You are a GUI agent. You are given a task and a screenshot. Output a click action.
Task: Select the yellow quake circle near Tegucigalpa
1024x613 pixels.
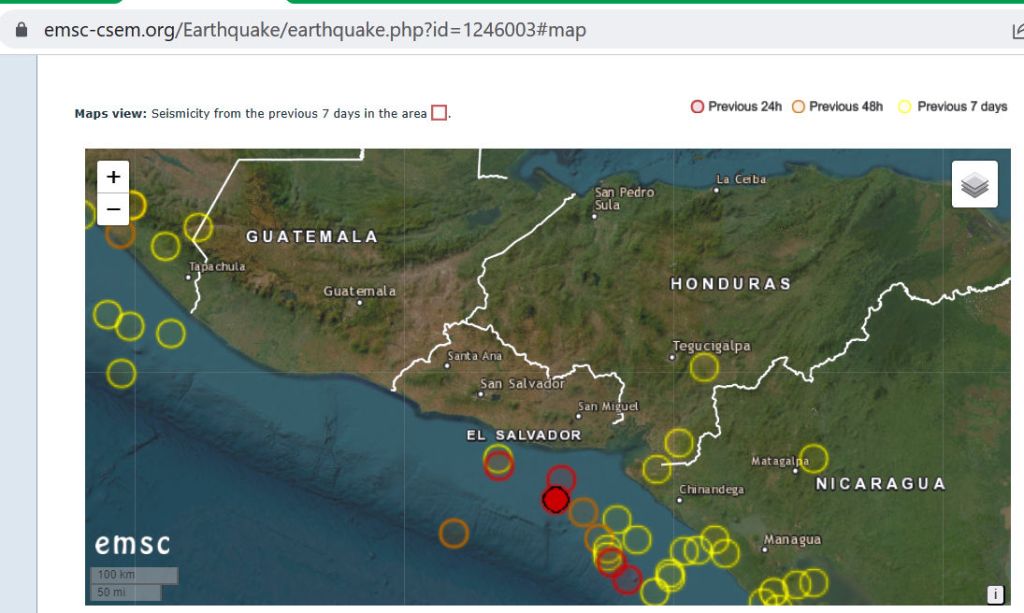click(704, 368)
